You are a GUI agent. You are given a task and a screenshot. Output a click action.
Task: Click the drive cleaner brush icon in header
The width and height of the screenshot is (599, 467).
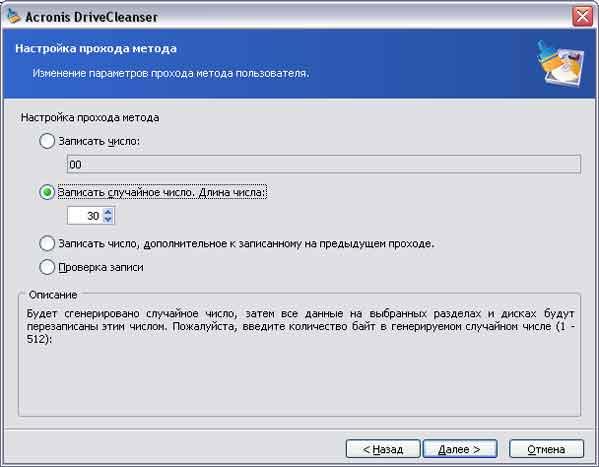coord(560,64)
